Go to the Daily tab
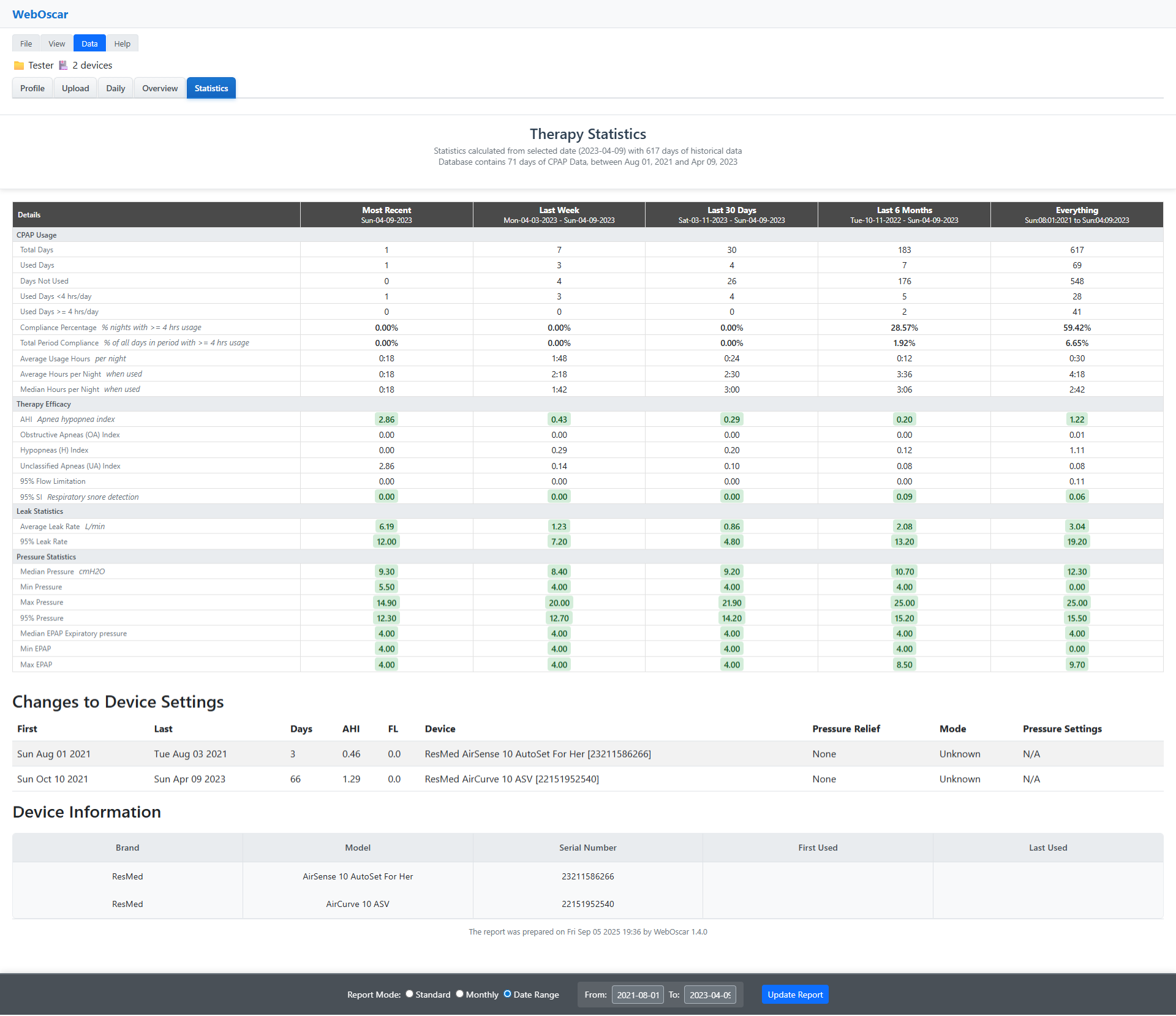The image size is (1176, 1016). pyautogui.click(x=115, y=88)
